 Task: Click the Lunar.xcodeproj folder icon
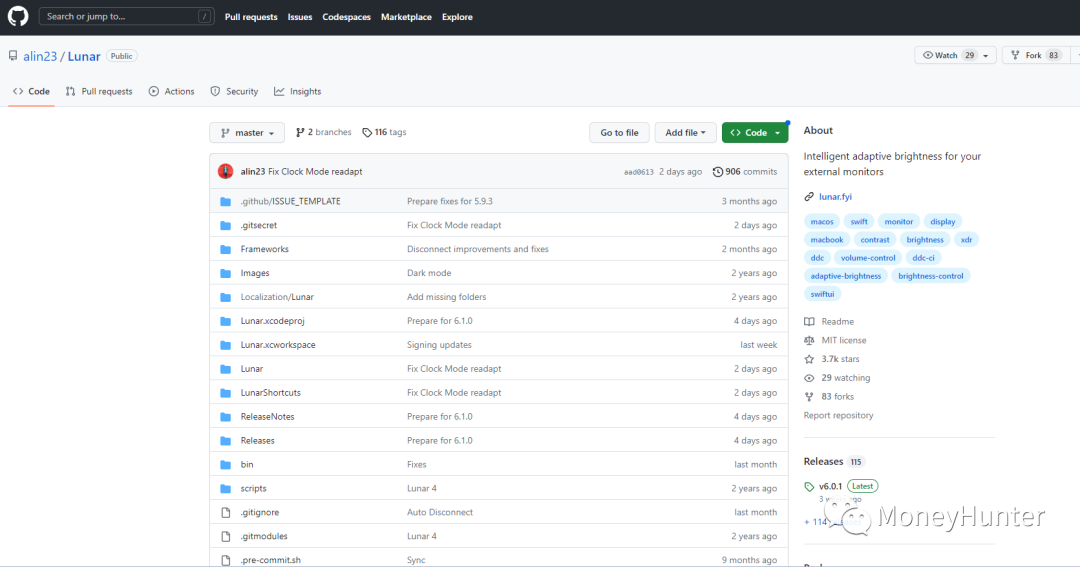[x=225, y=321]
